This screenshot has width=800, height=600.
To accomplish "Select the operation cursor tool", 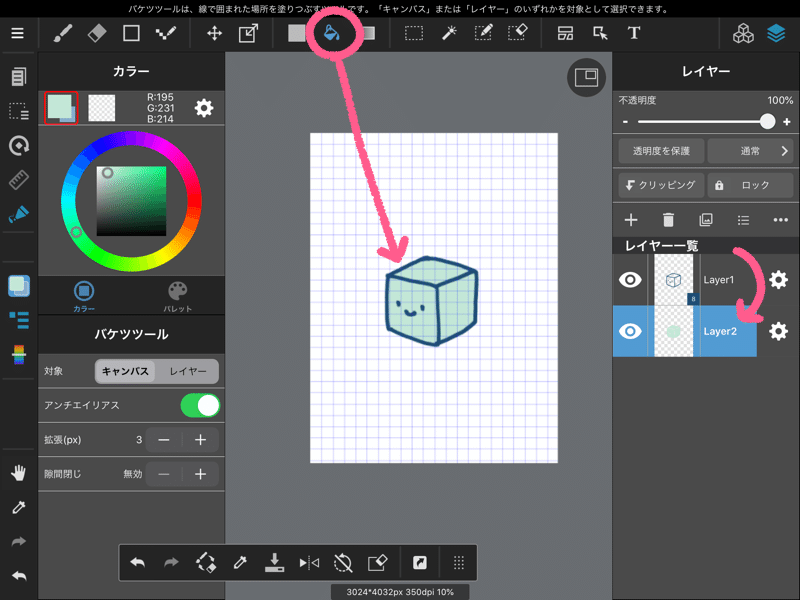I will pos(600,34).
